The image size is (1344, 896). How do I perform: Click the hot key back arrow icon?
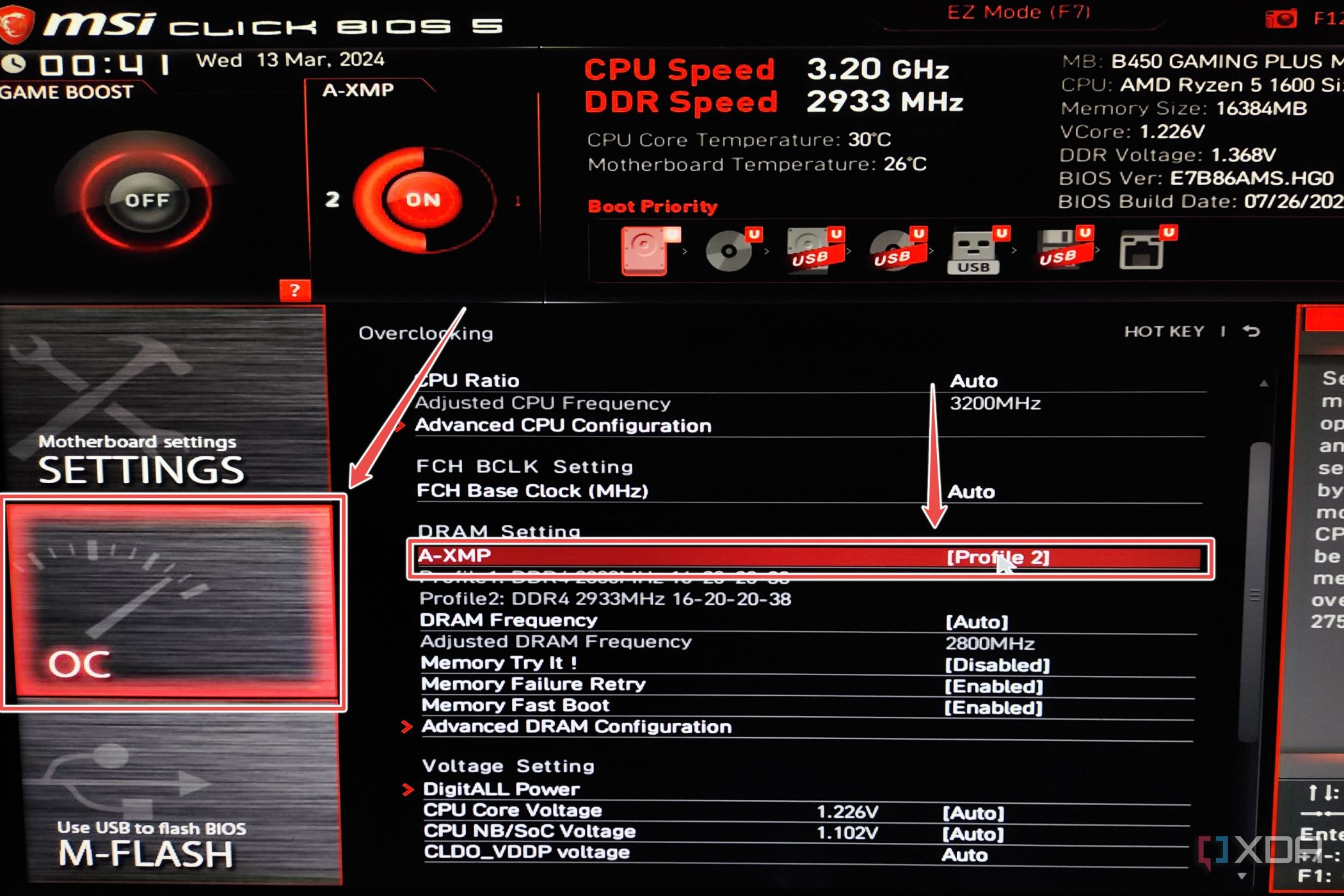click(1251, 331)
